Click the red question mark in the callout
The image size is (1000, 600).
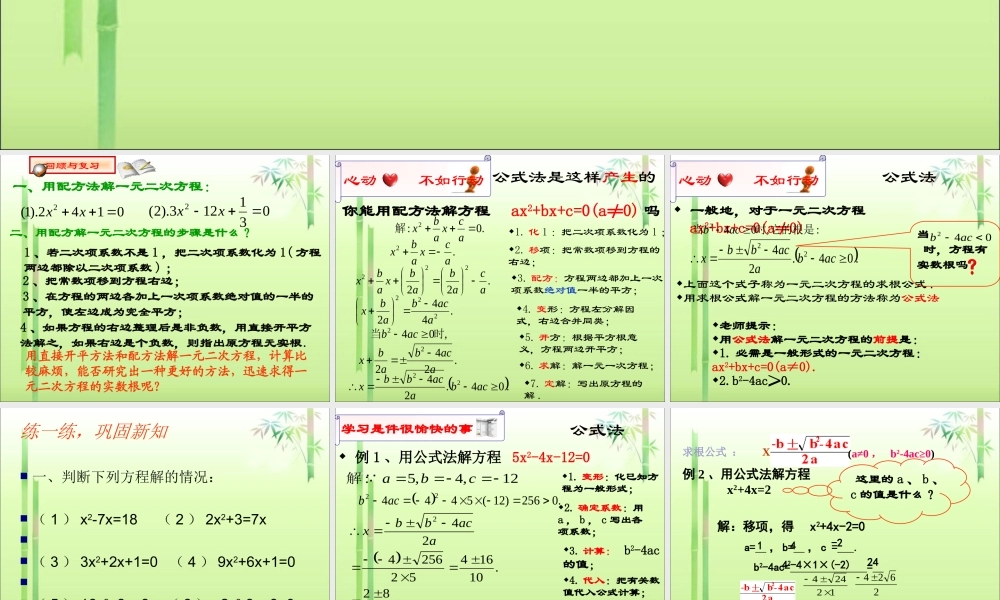(972, 267)
